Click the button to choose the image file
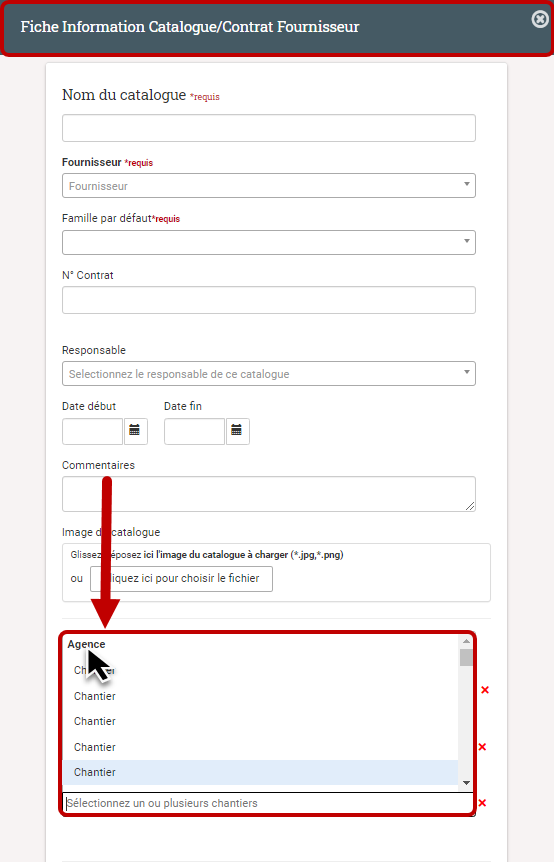Screen dimensions: 554x862 (x=181, y=578)
